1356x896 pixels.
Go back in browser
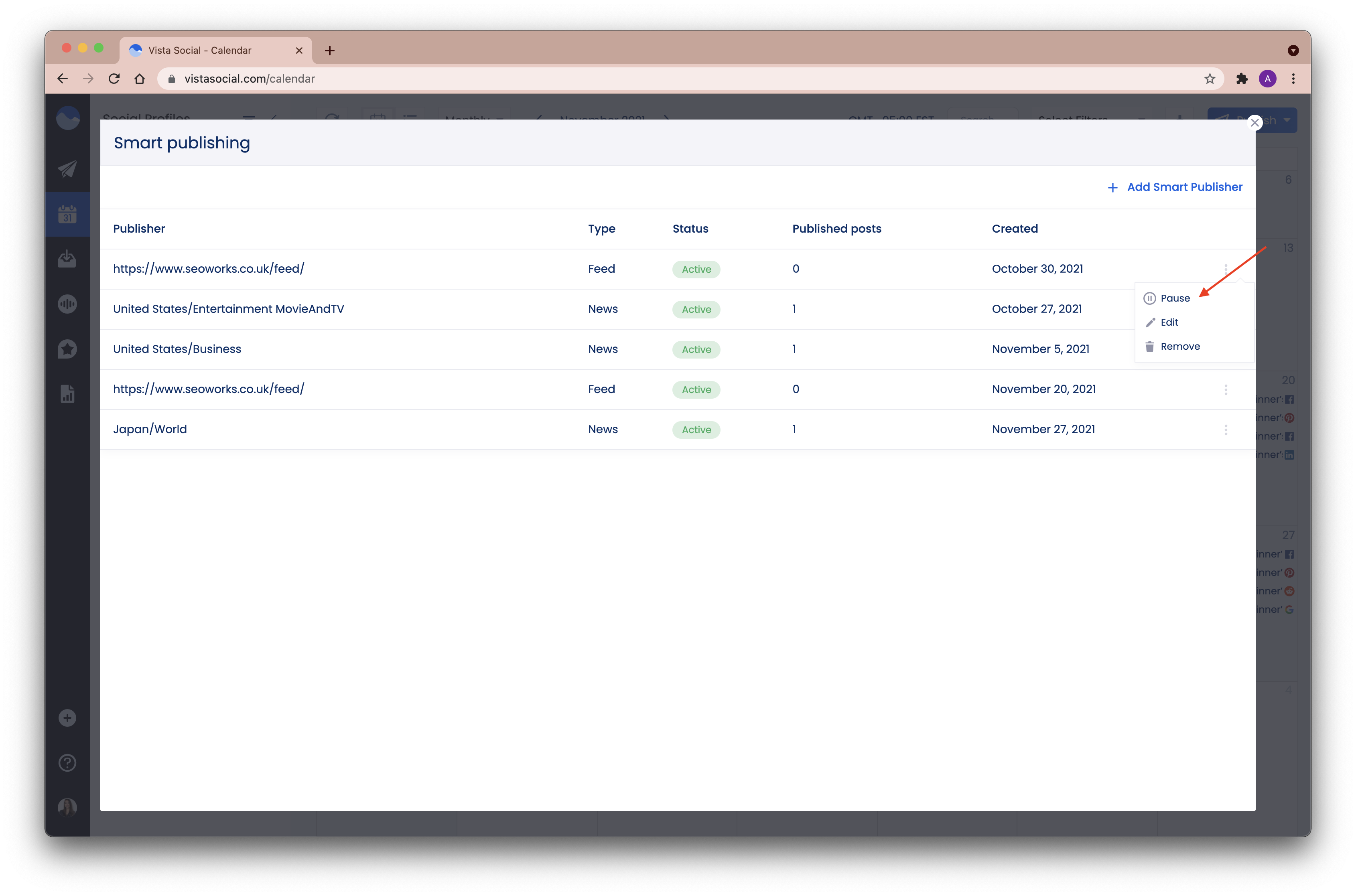tap(63, 79)
